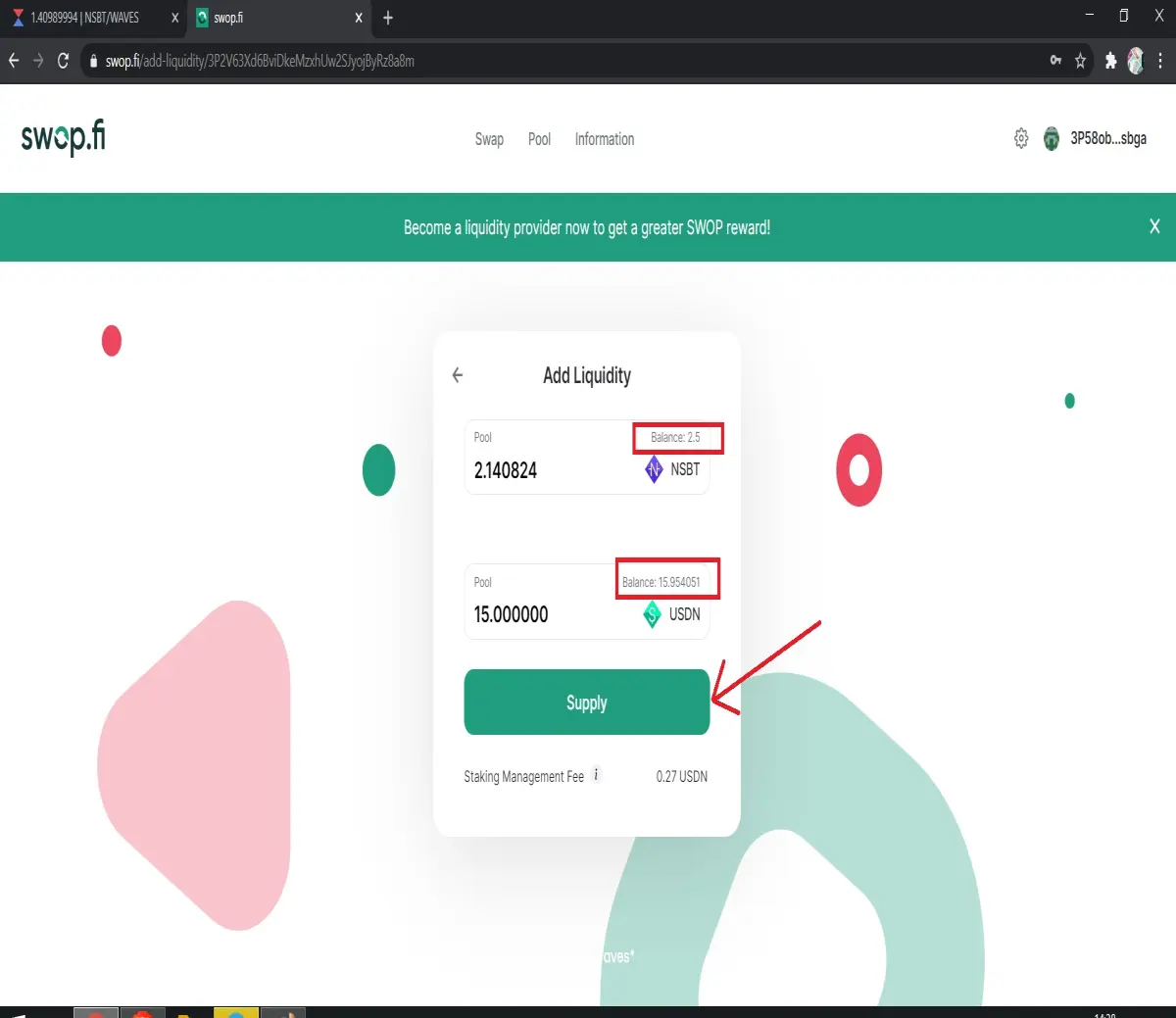Open the browser extensions puzzle icon
Screen dimensions: 1176x1018
click(x=1110, y=61)
